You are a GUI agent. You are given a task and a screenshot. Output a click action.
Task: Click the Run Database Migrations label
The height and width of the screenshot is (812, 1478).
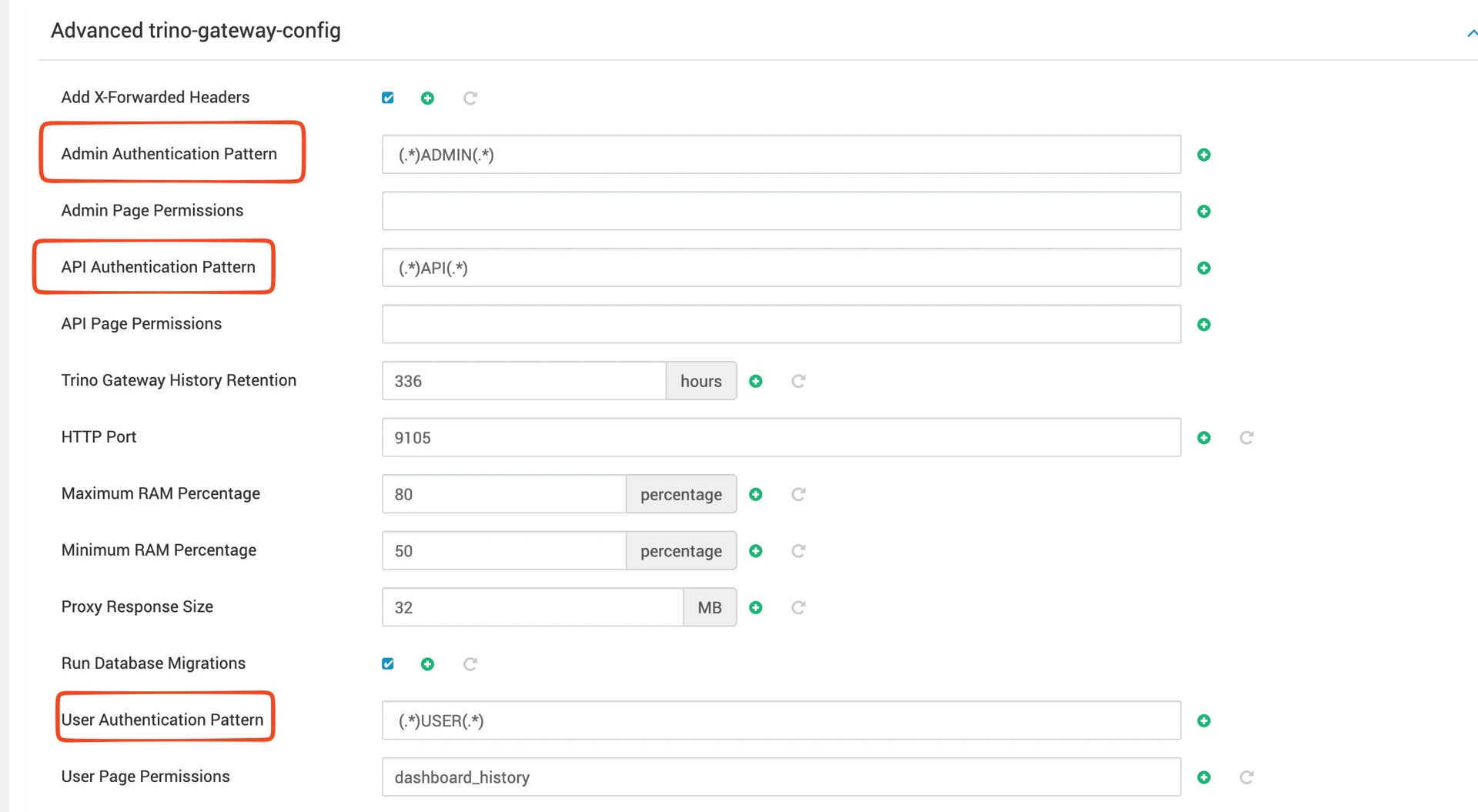(153, 663)
